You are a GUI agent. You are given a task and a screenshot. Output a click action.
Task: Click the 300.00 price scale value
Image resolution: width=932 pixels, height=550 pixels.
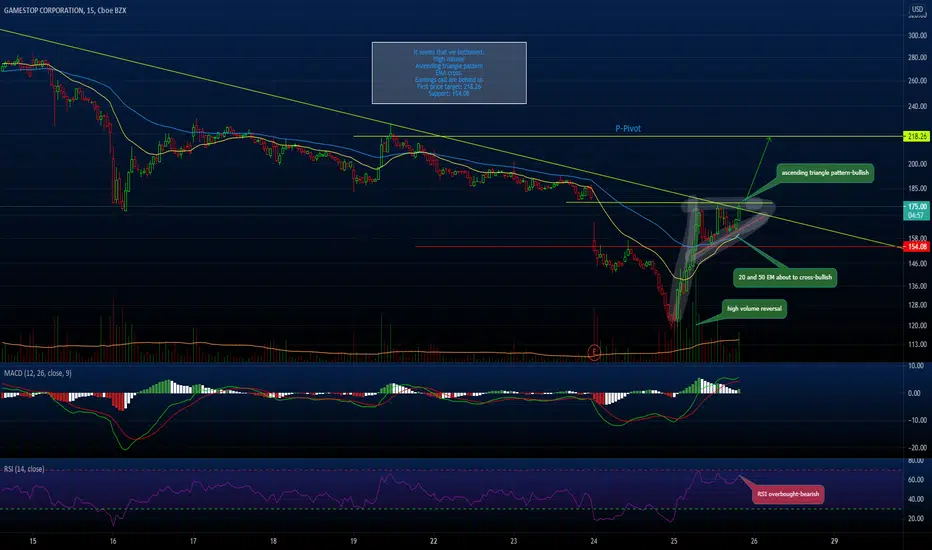point(917,36)
